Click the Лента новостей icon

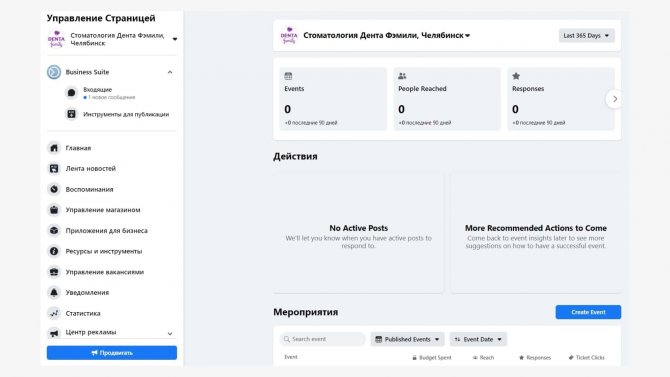coord(54,168)
